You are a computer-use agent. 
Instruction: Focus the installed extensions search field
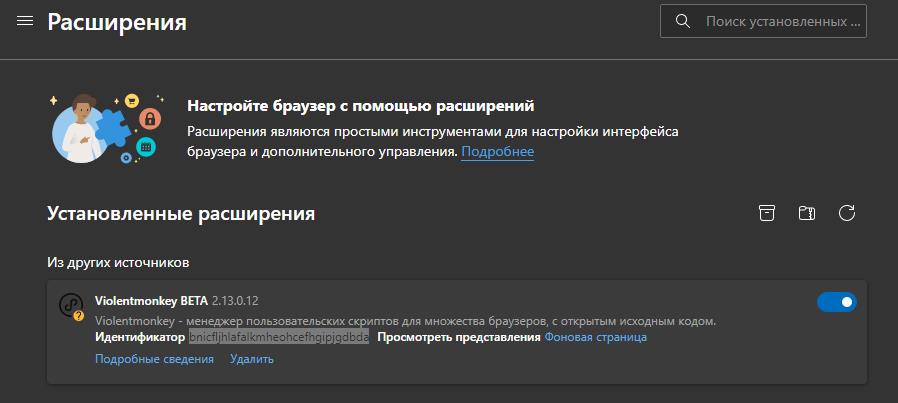[x=763, y=21]
